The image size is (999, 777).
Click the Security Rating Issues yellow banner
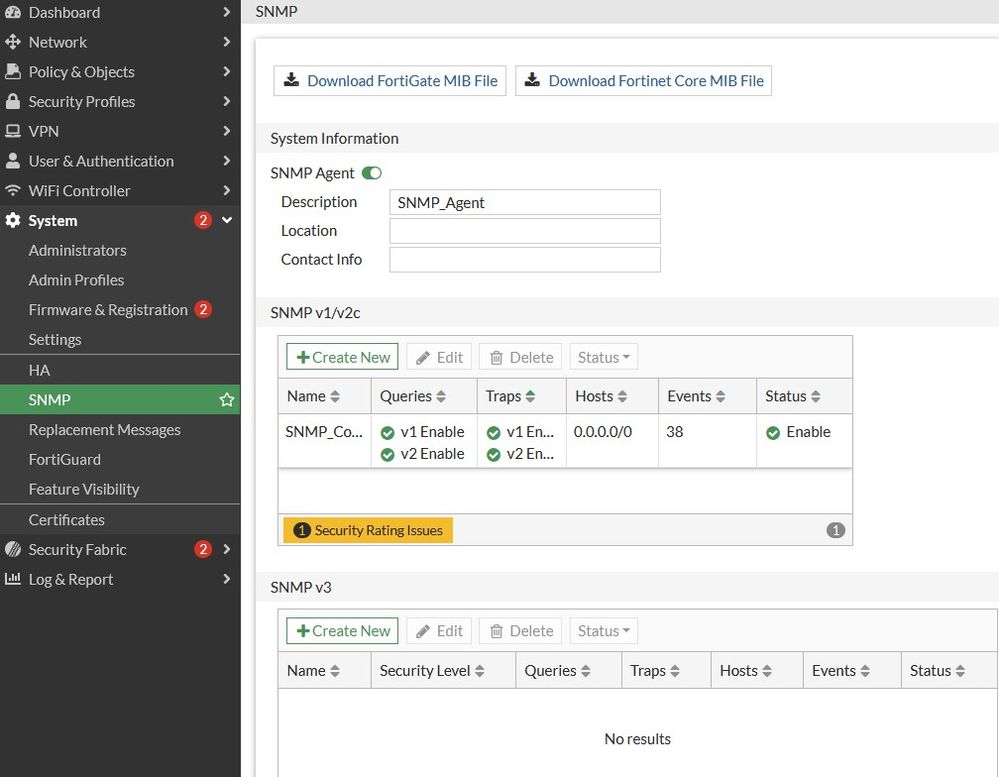[368, 530]
